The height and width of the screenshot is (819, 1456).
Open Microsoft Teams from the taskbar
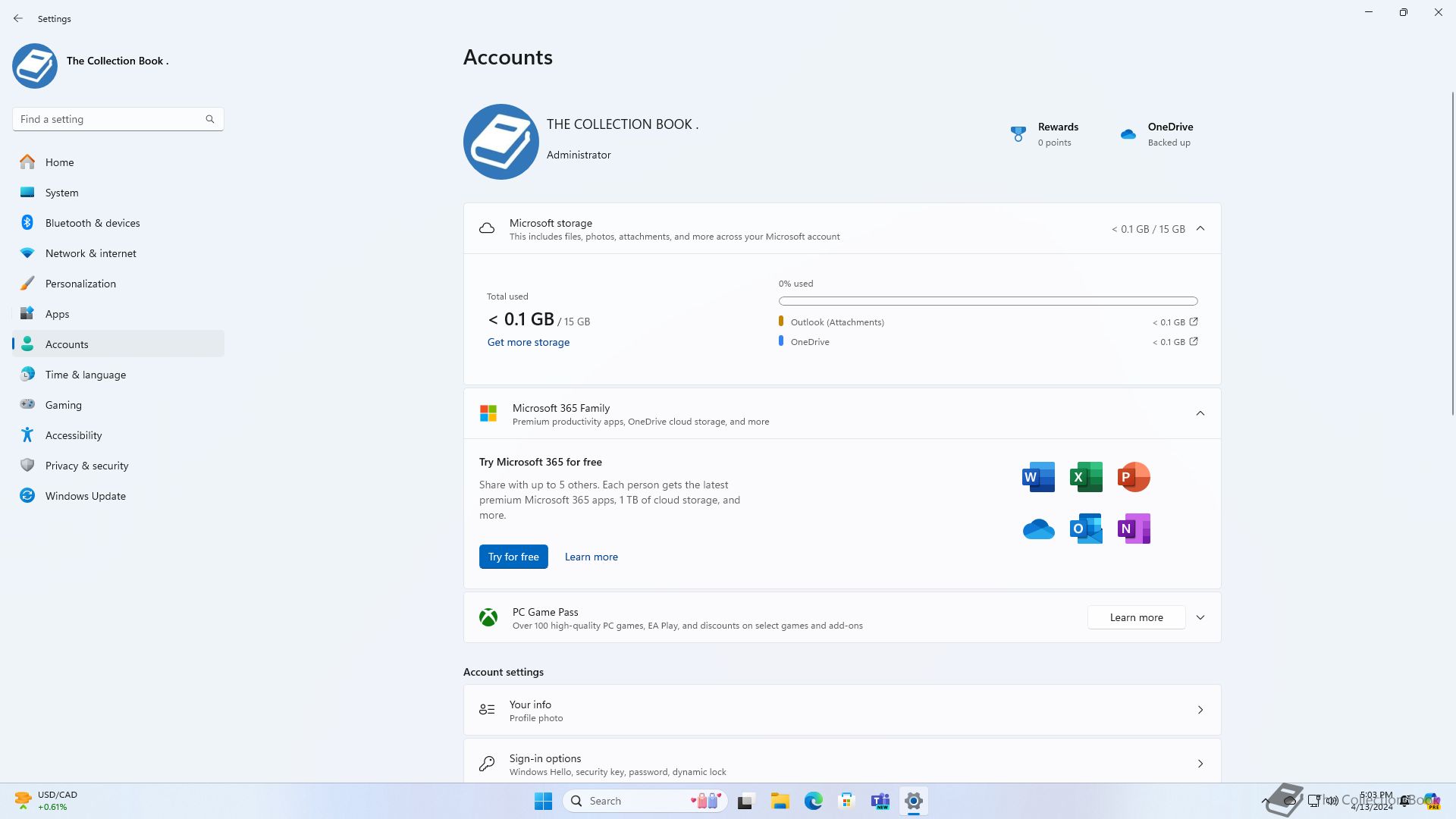pos(880,801)
